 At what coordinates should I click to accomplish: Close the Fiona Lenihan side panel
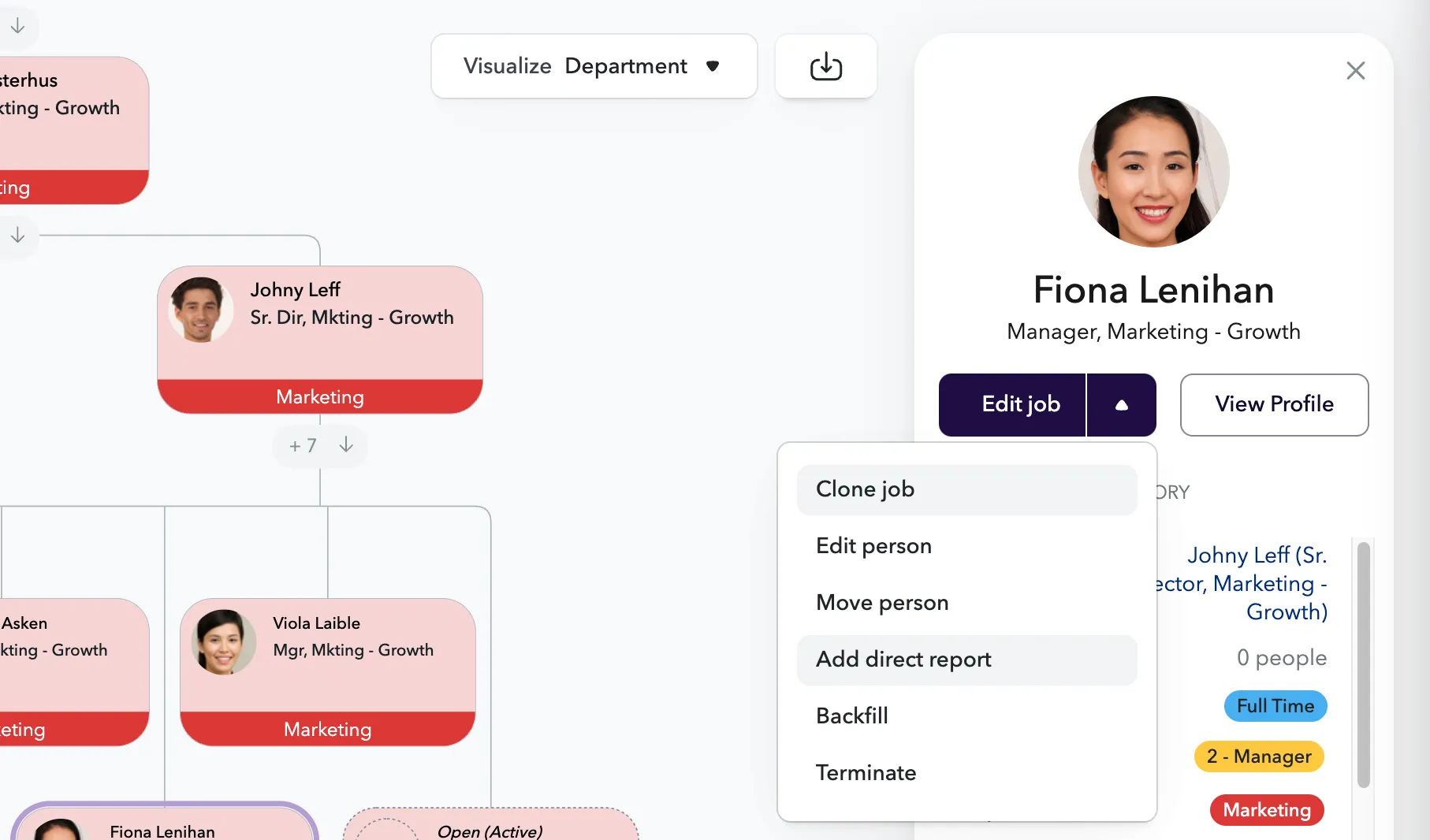[x=1355, y=71]
